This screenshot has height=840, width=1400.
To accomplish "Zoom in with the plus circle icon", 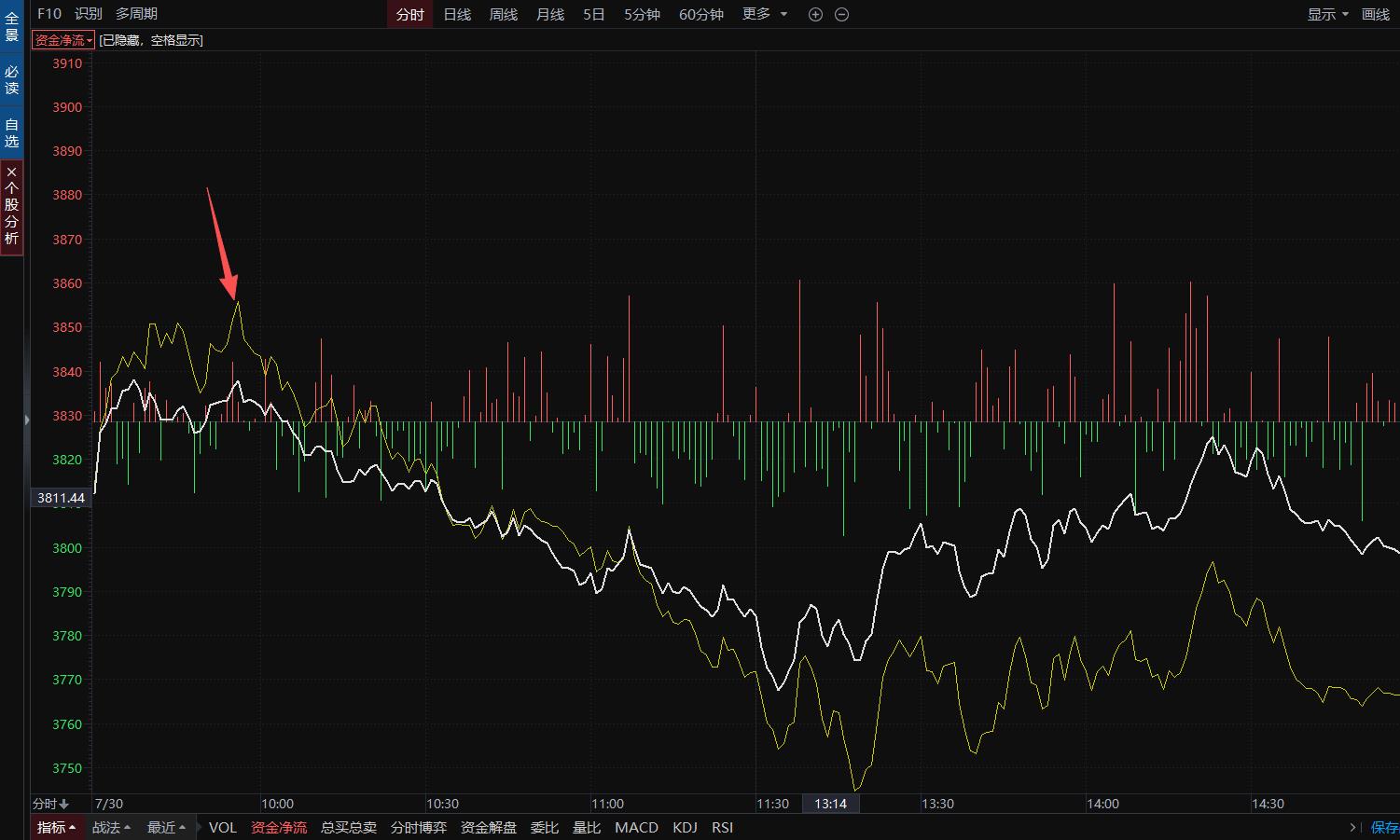I will pos(815,15).
